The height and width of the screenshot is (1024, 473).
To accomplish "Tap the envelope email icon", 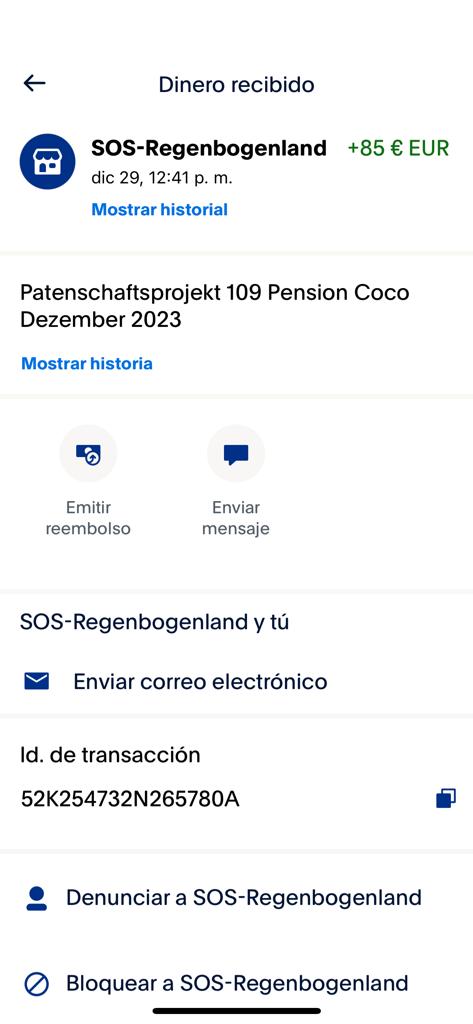I will tap(37, 682).
